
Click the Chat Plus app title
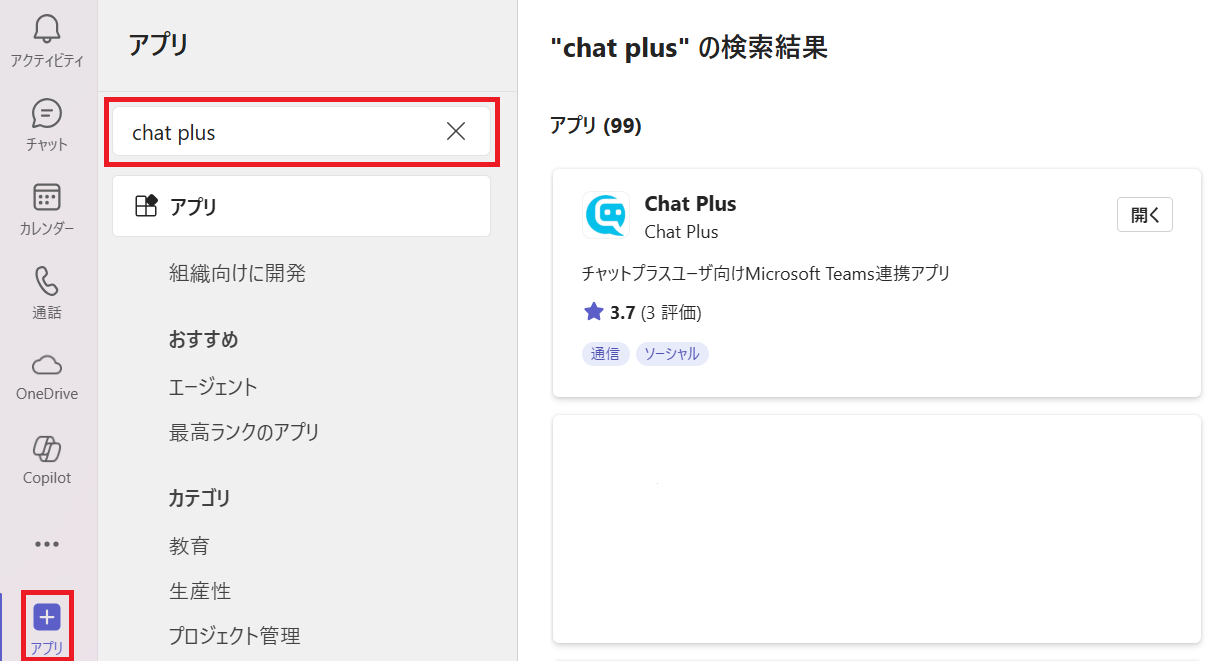click(x=690, y=204)
